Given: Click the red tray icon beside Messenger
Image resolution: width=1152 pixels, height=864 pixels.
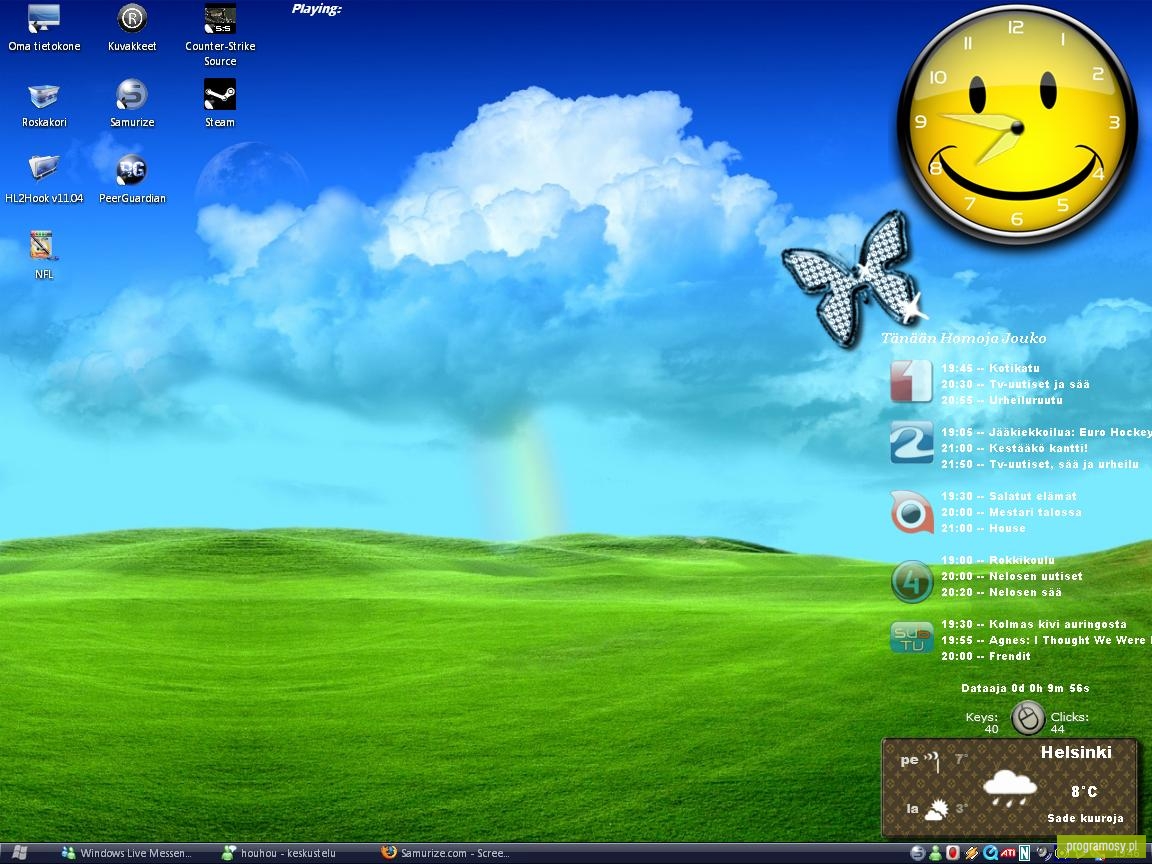Looking at the screenshot, I should (953, 853).
